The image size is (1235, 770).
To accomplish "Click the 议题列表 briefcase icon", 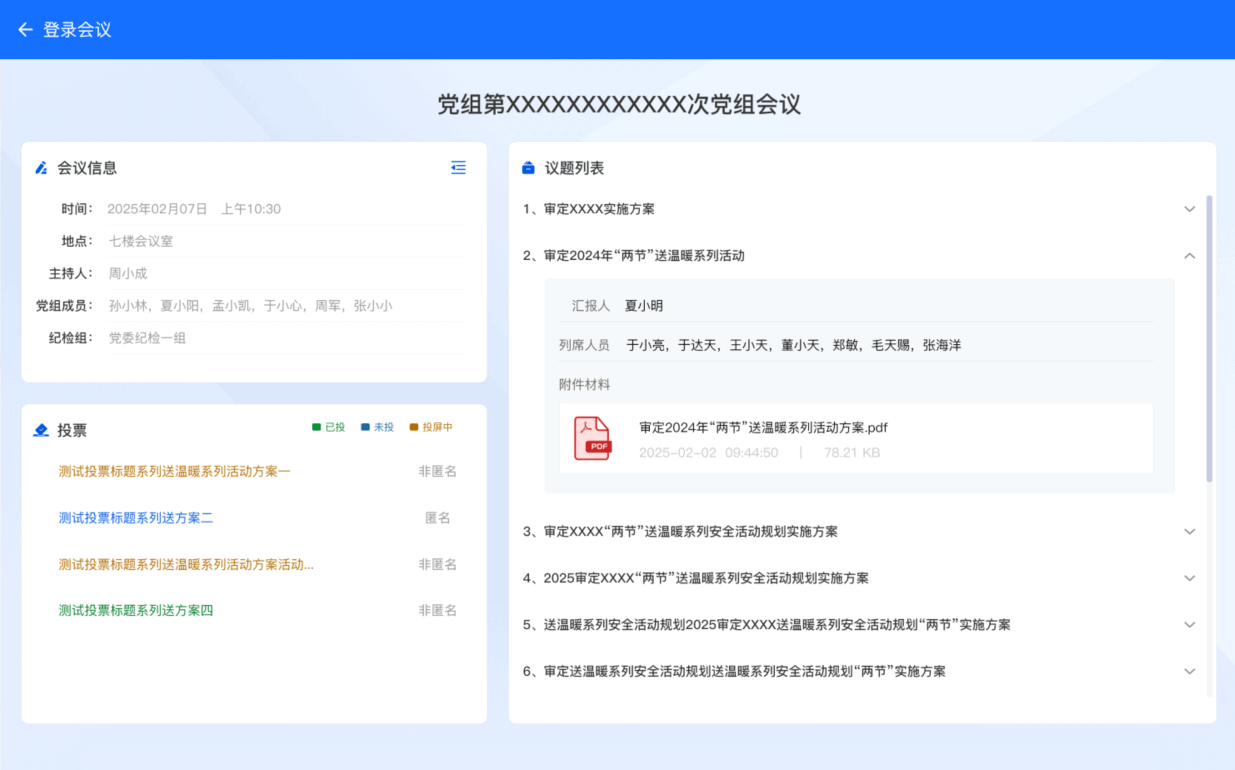I will tap(528, 168).
